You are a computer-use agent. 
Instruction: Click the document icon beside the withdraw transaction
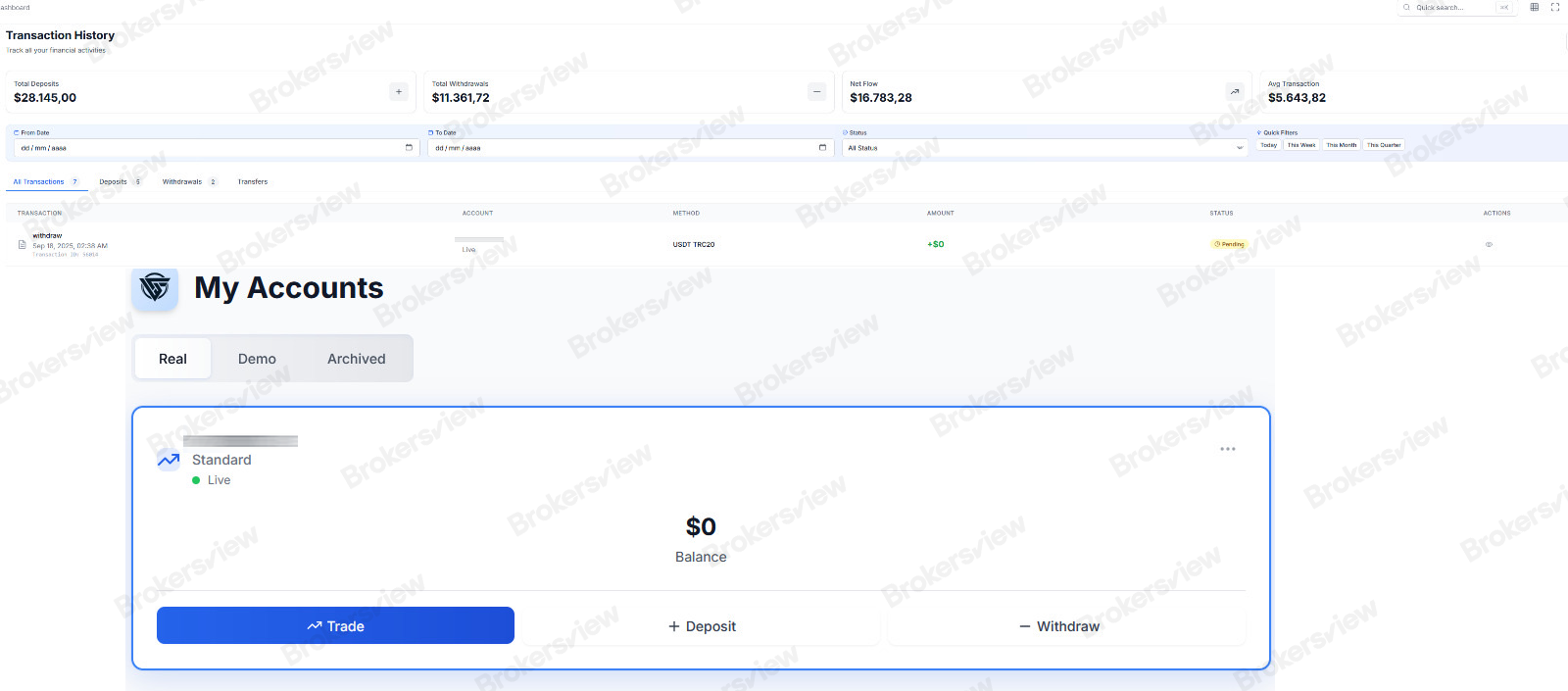(x=23, y=244)
